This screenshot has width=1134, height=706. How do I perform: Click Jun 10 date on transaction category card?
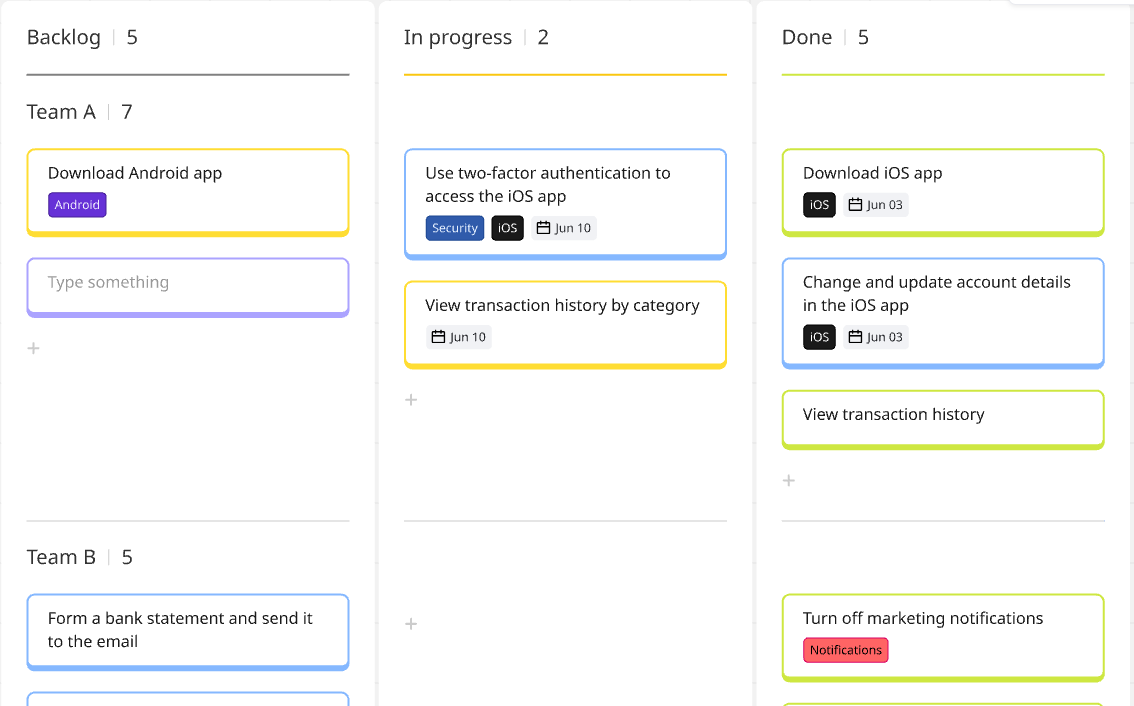coord(459,337)
